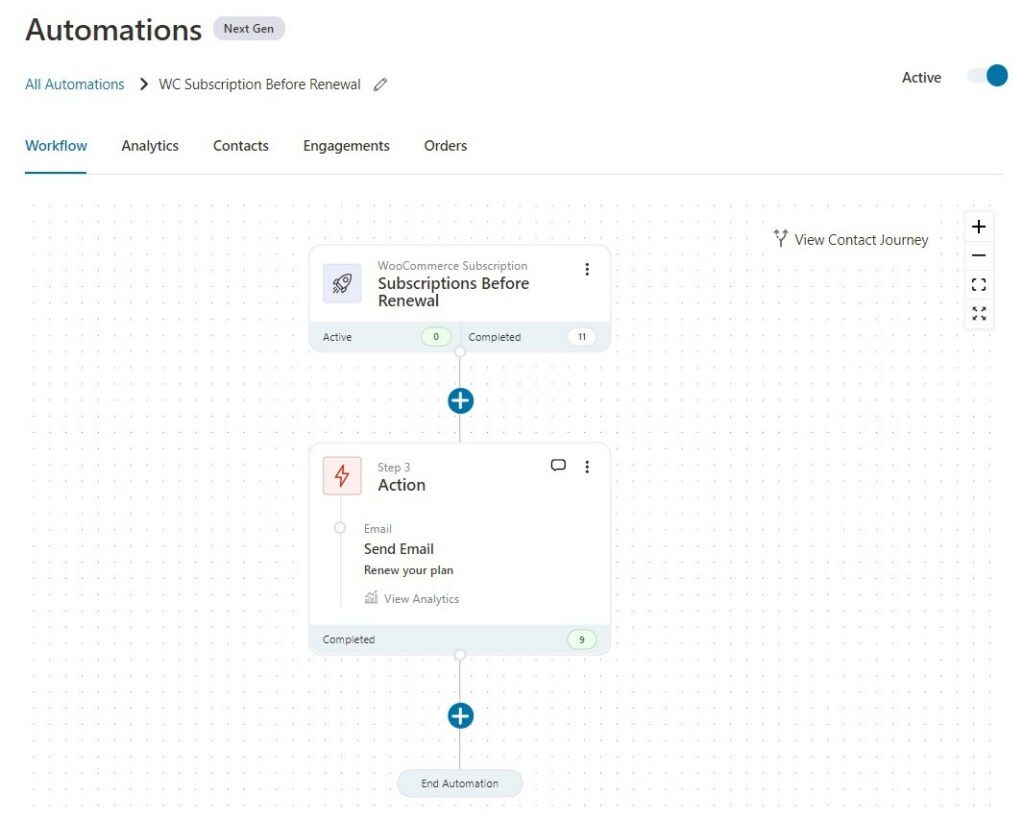This screenshot has width=1024, height=818.
Task: Switch to the Analytics tab
Action: [150, 146]
